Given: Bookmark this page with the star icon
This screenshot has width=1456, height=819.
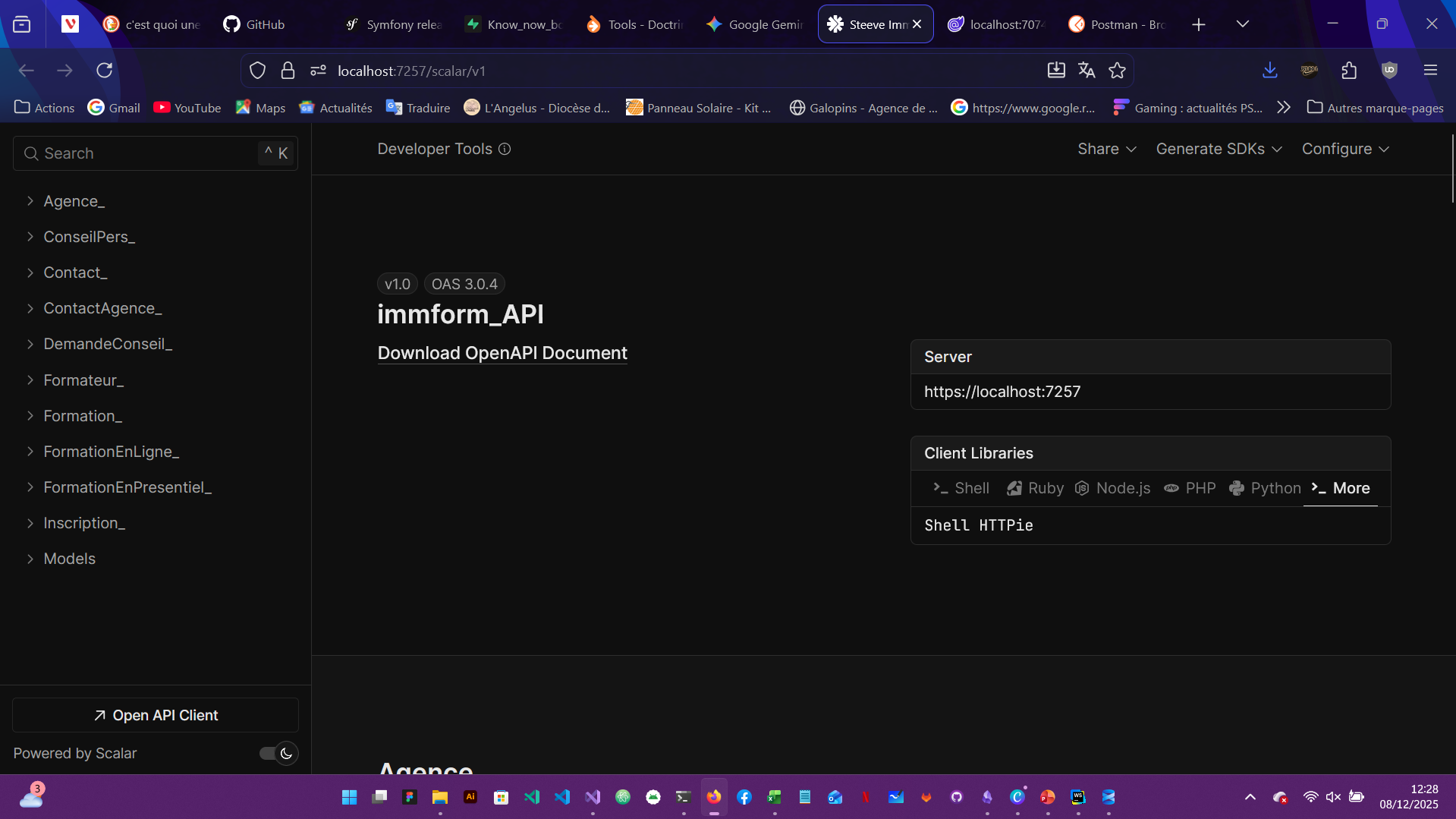Looking at the screenshot, I should pyautogui.click(x=1117, y=71).
